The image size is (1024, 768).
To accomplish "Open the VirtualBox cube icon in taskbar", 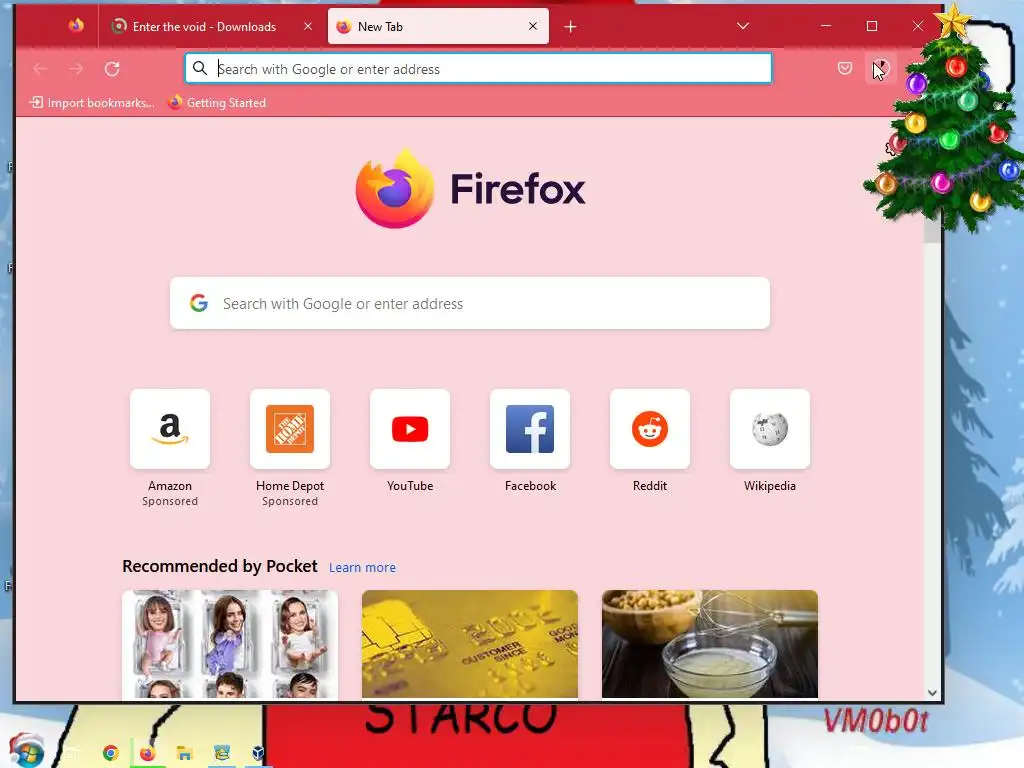I will coord(258,753).
